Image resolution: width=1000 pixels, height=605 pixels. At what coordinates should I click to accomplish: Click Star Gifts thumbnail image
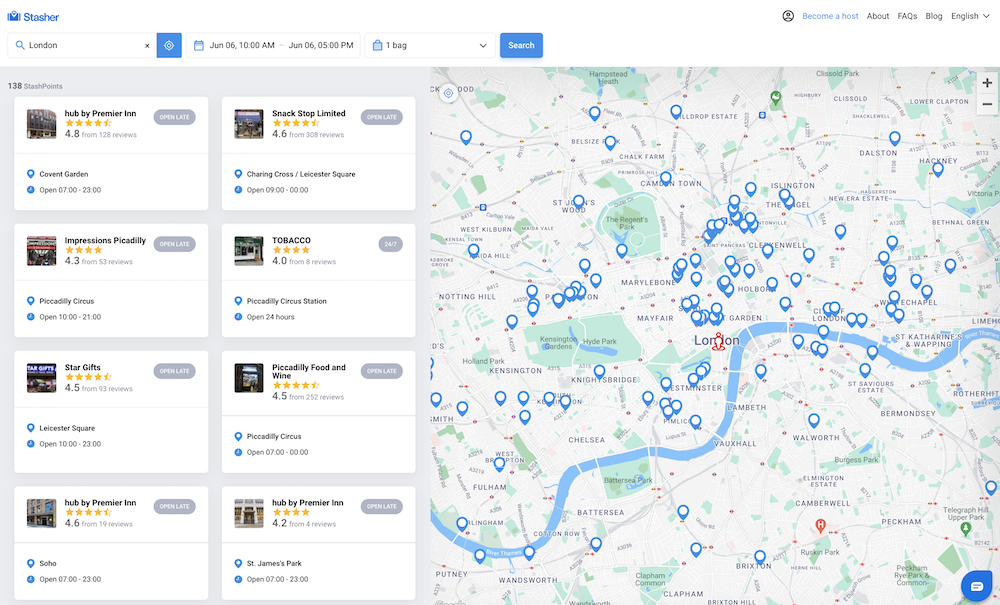[41, 377]
